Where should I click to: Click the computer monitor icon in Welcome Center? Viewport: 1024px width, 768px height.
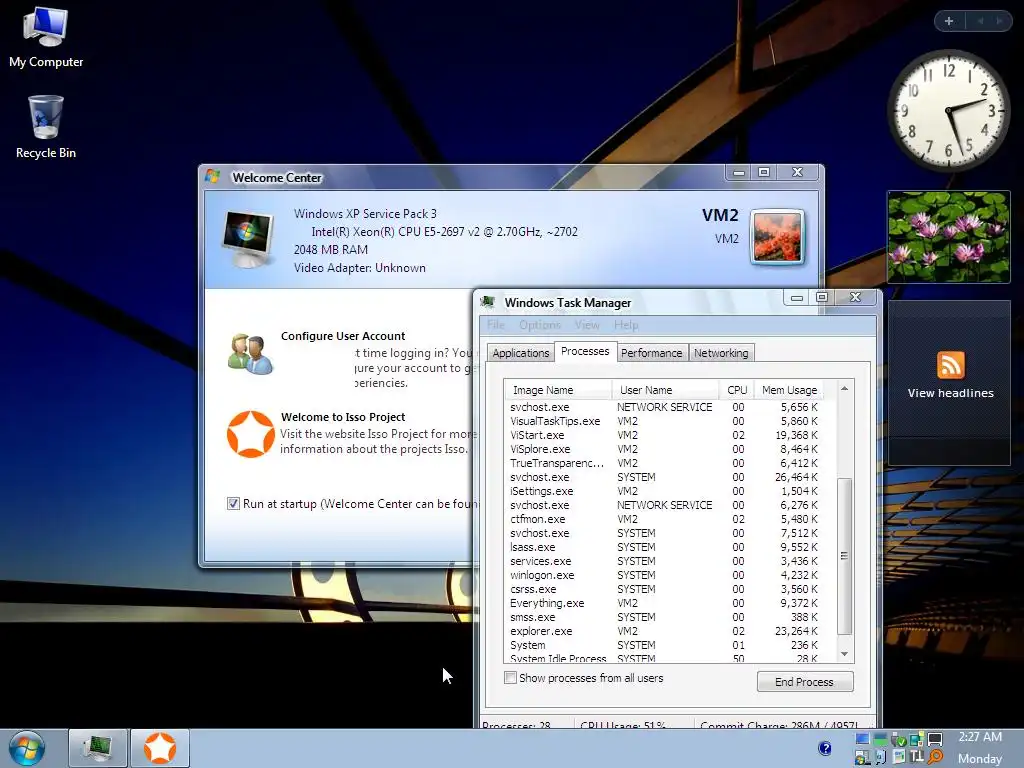pyautogui.click(x=248, y=239)
